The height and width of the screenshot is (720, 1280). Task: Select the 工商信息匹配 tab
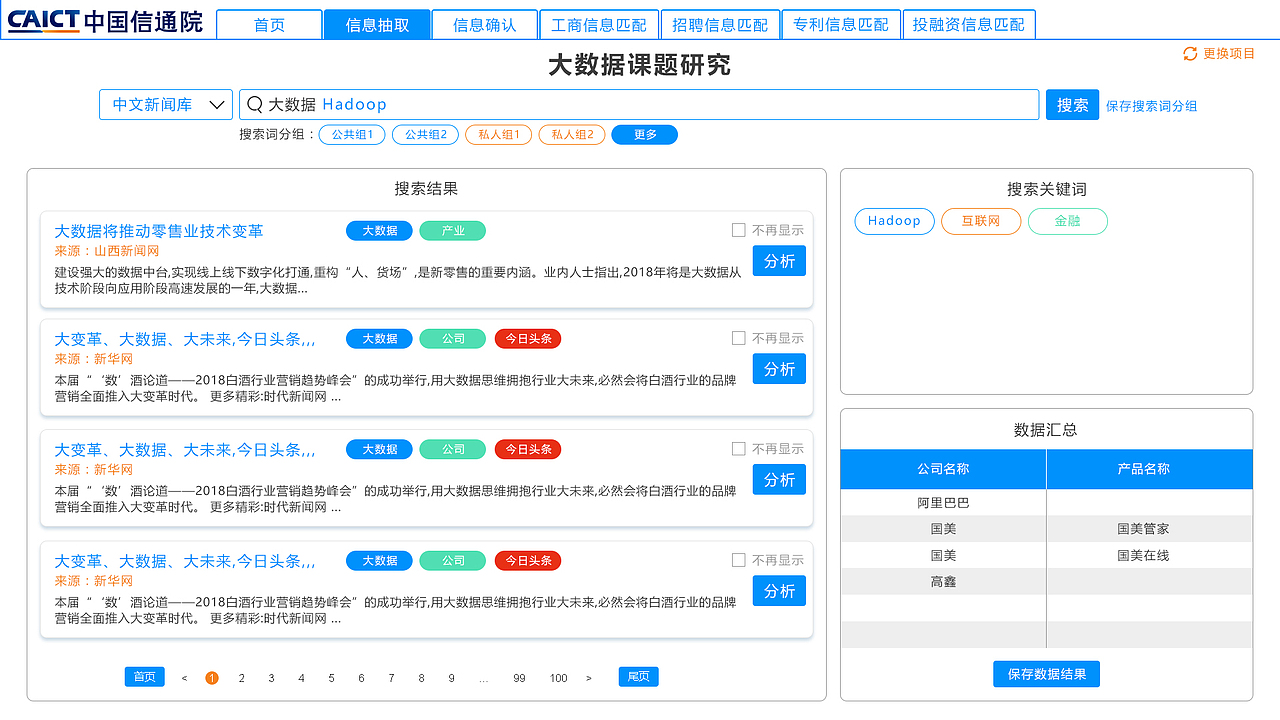[x=599, y=25]
